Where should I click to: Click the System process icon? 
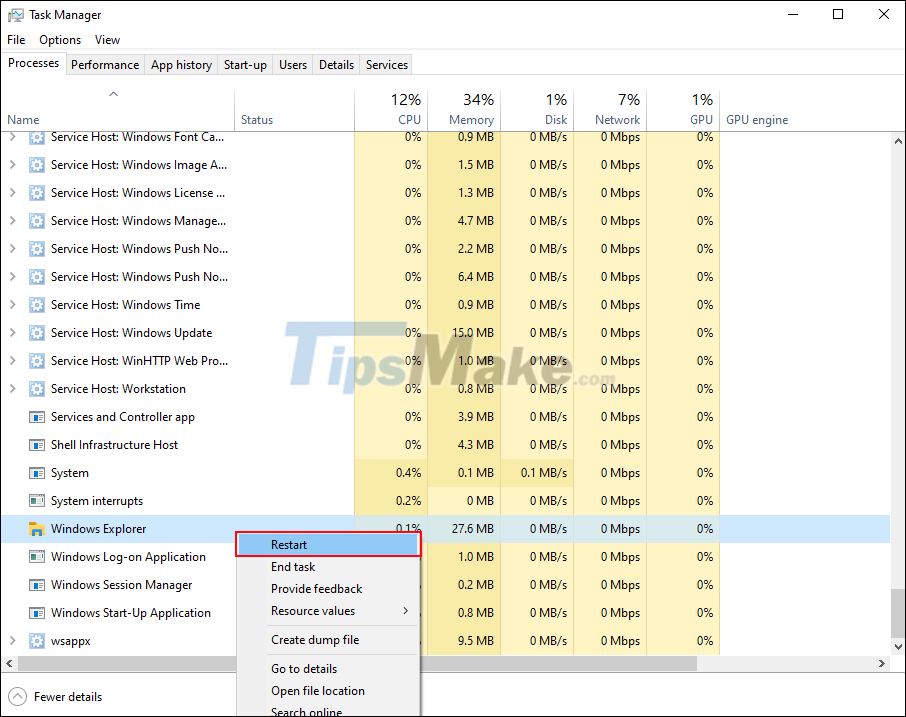click(36, 472)
